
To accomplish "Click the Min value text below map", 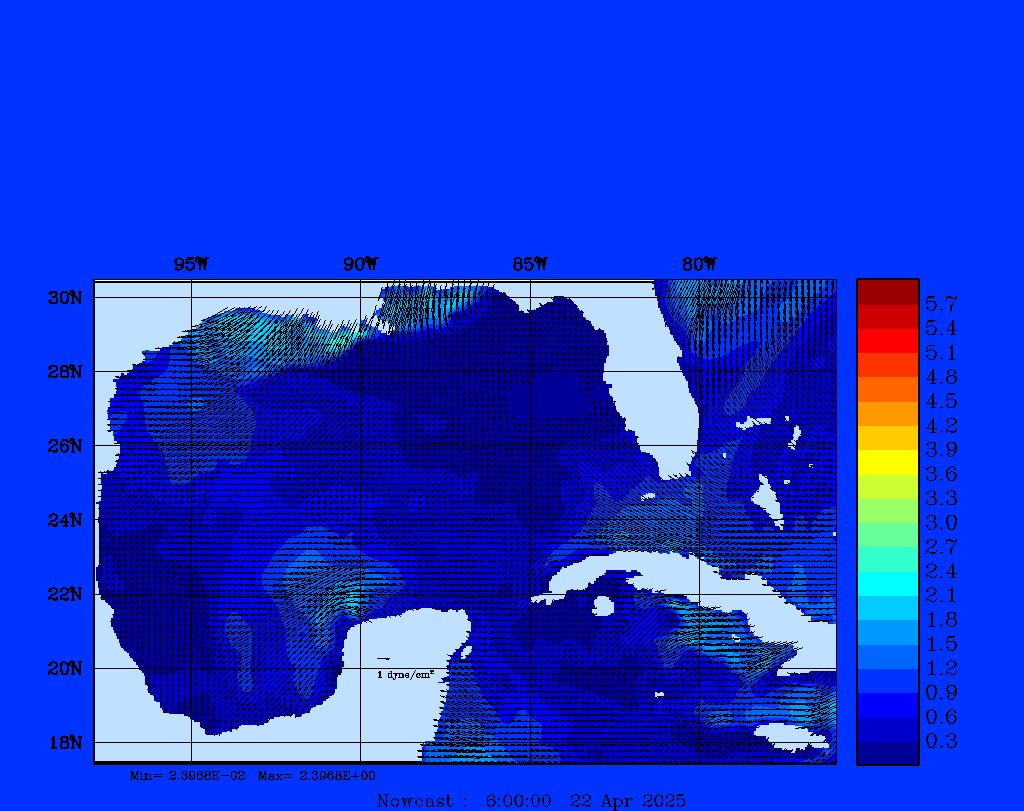I will [188, 776].
